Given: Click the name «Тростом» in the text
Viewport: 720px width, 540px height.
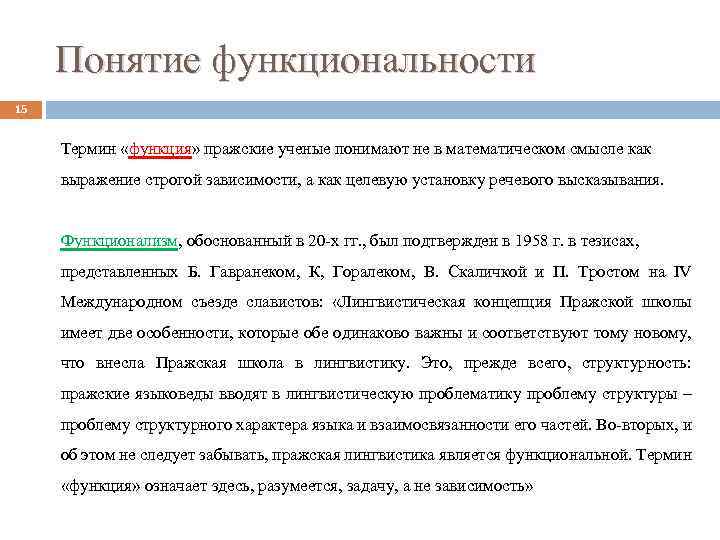Looking at the screenshot, I should pos(608,272).
